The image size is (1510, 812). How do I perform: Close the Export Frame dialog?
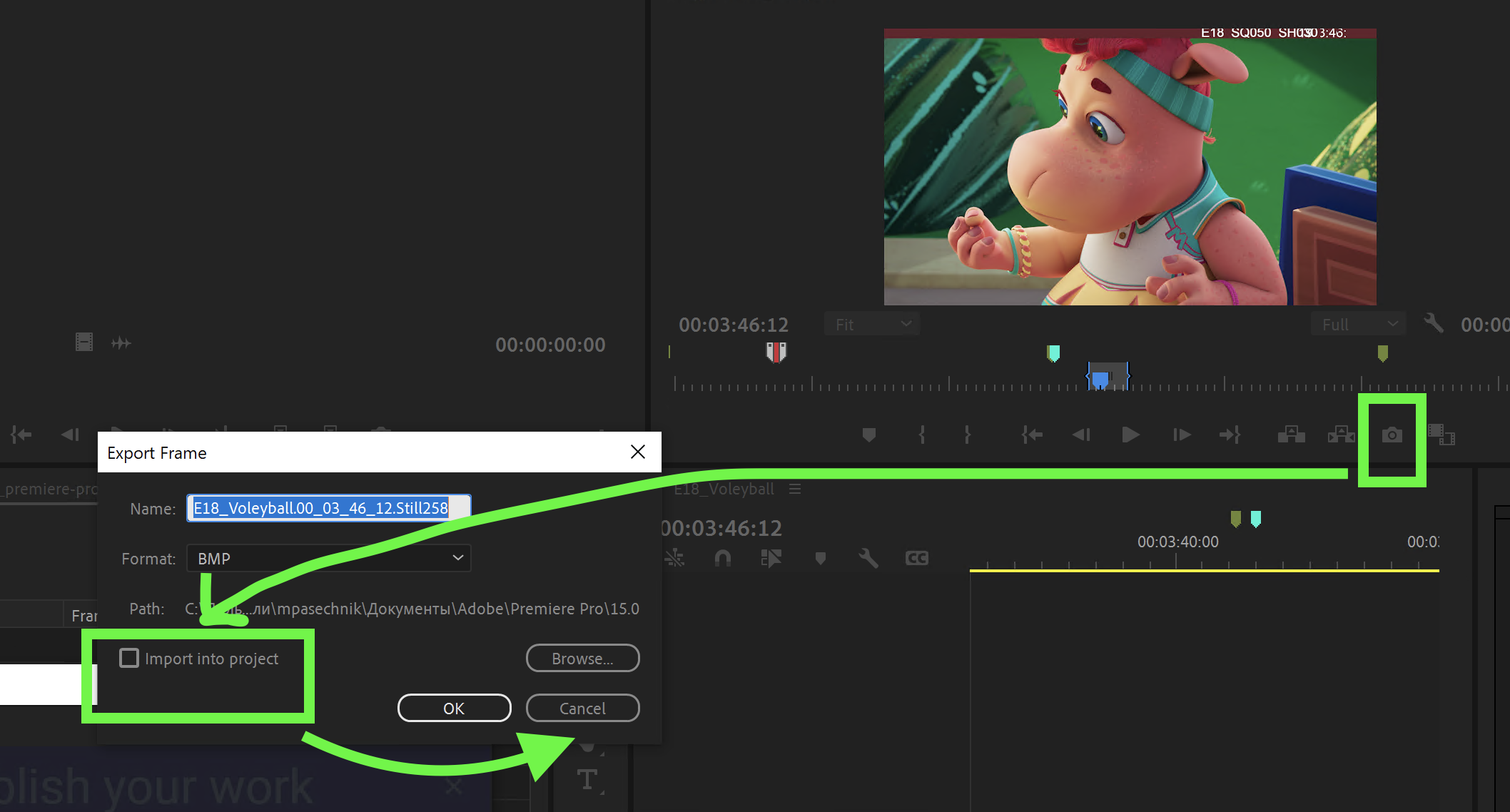tap(638, 452)
